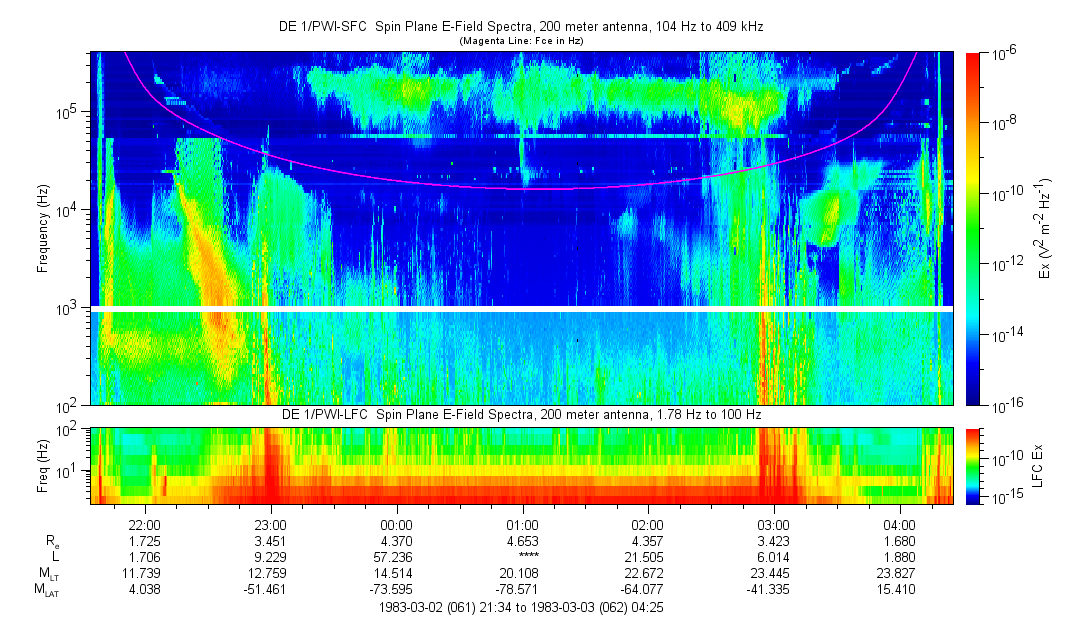Screen dimensions: 1083x620
Task: Click the date range text at bottom
Action: 520,607
